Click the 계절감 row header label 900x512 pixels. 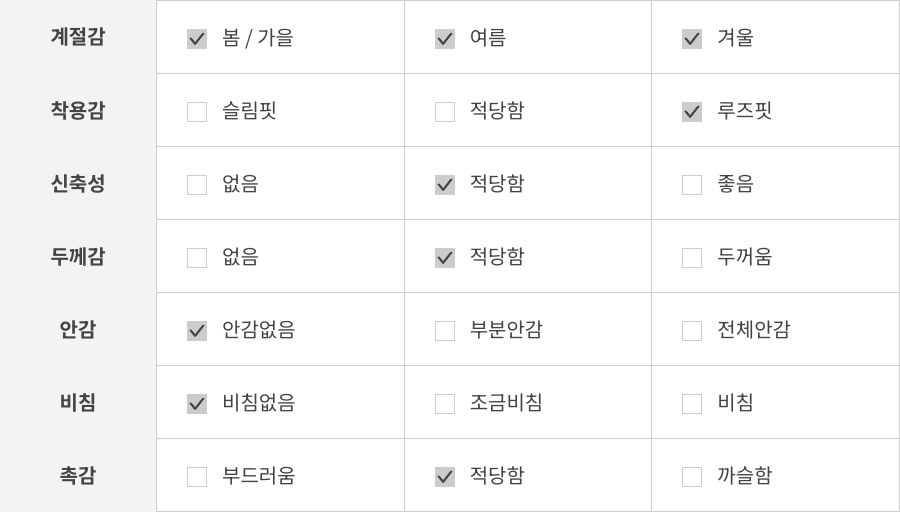[x=78, y=37]
